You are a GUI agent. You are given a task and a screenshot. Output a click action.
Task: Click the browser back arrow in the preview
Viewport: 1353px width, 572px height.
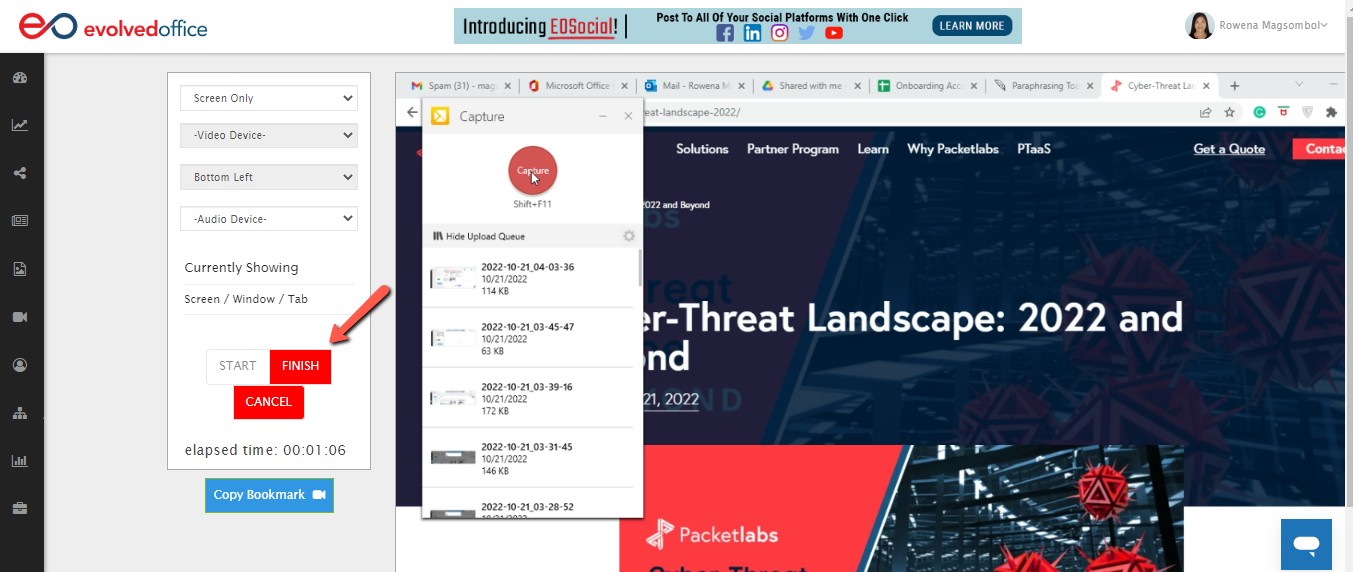point(412,113)
